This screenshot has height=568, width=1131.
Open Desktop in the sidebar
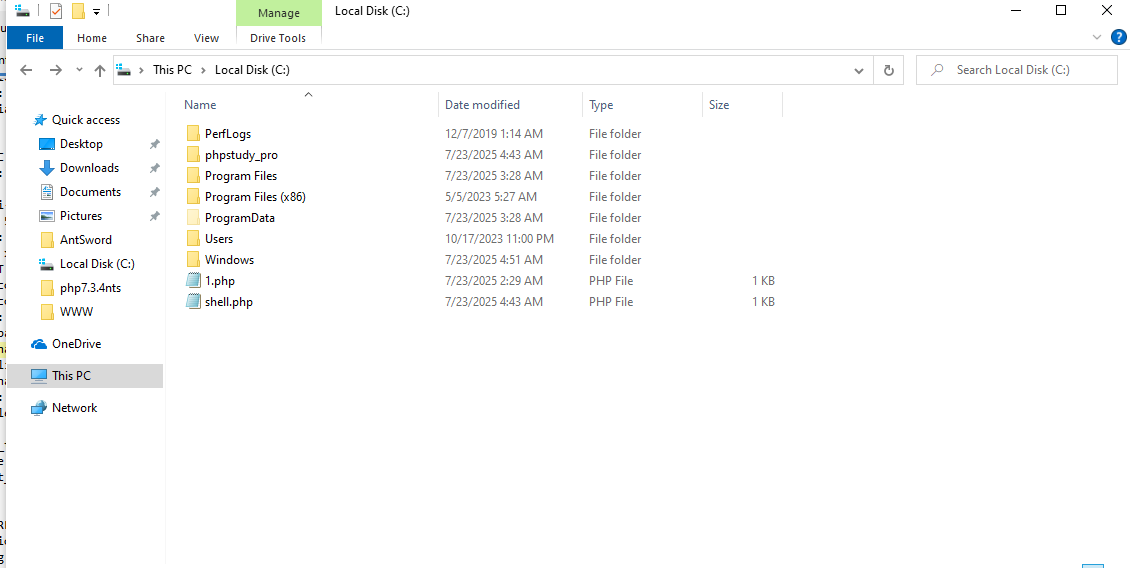81,144
